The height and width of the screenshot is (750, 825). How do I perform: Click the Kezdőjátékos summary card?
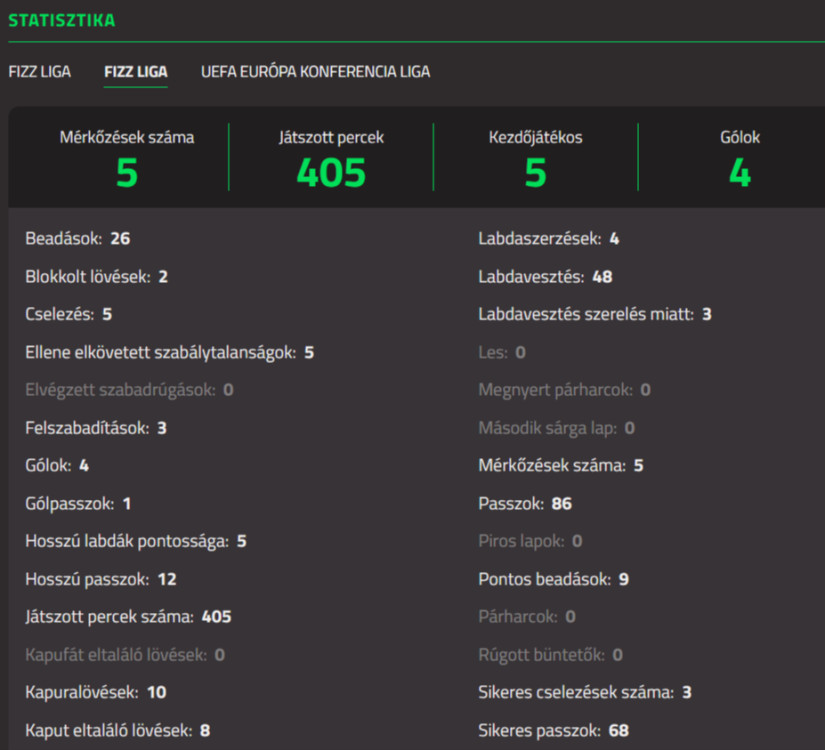pos(535,158)
